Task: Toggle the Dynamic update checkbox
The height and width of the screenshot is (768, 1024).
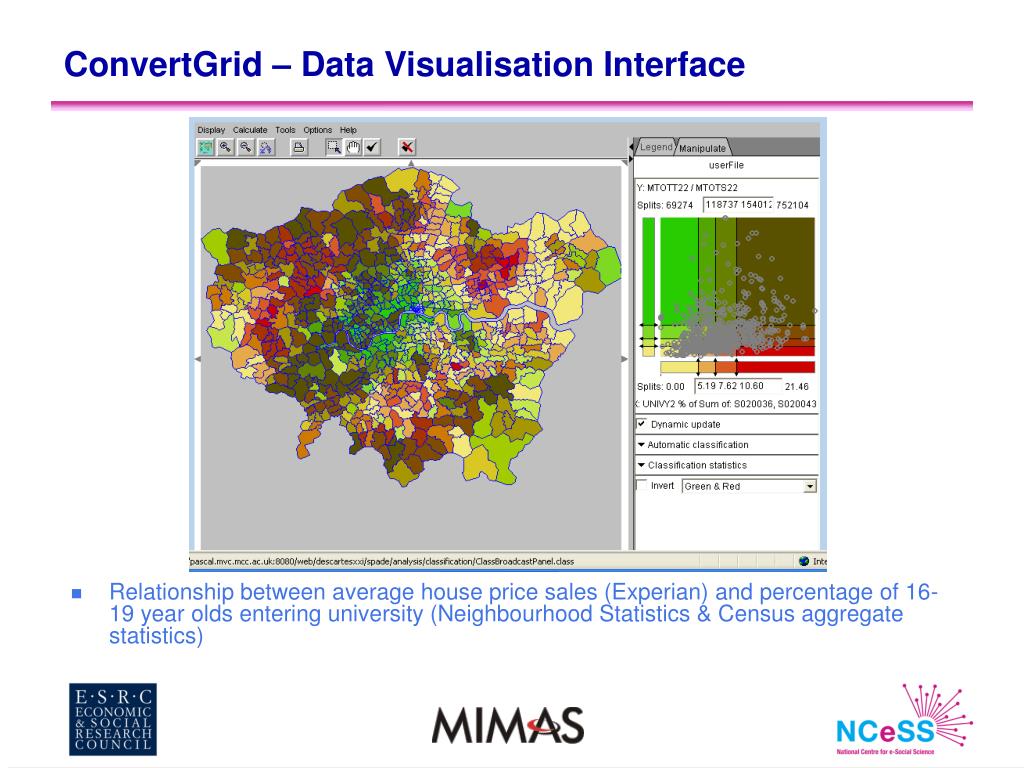Action: 642,423
